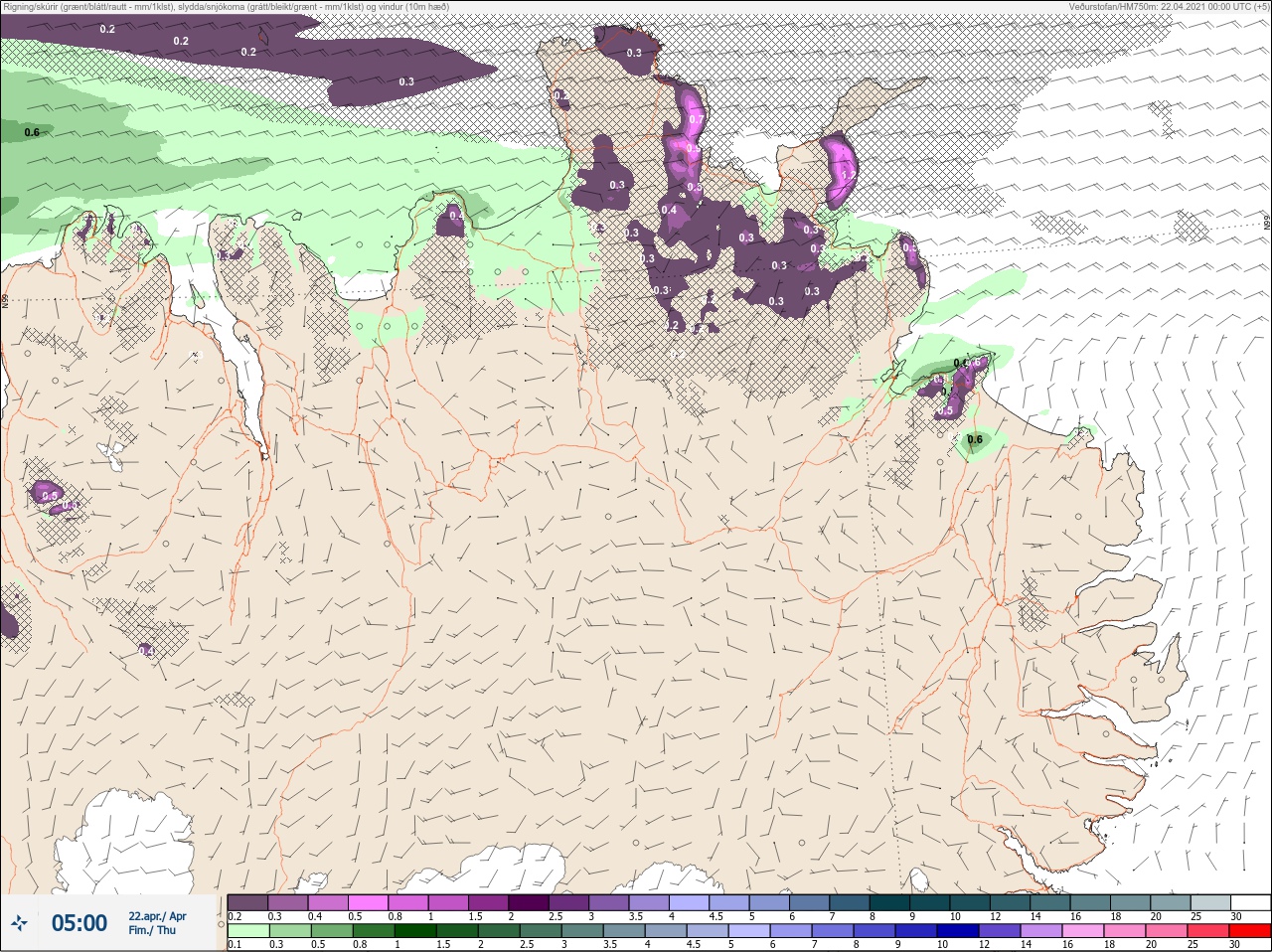Click the 05:00 forecast time display
The width and height of the screenshot is (1272, 952).
[x=79, y=923]
